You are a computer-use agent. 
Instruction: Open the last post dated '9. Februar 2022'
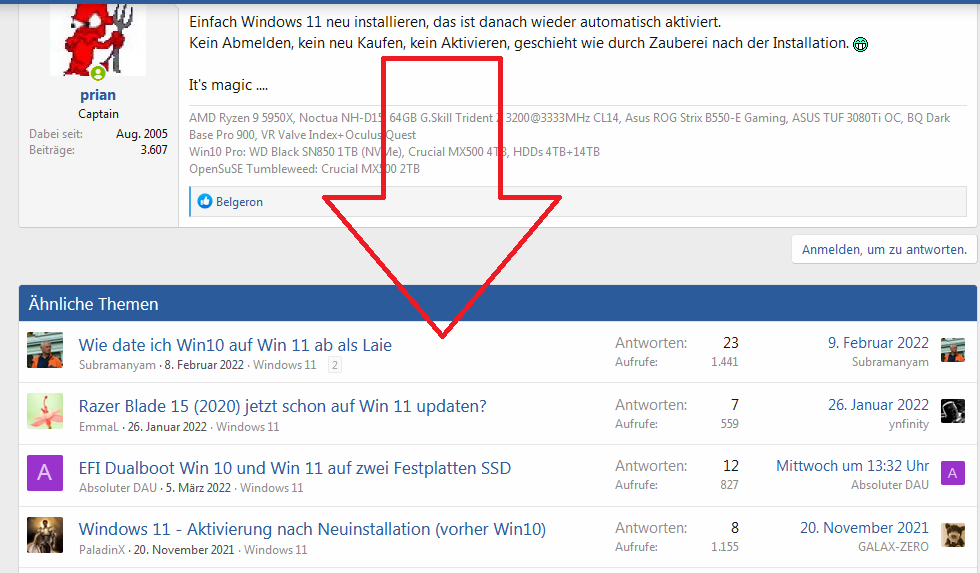click(x=878, y=343)
